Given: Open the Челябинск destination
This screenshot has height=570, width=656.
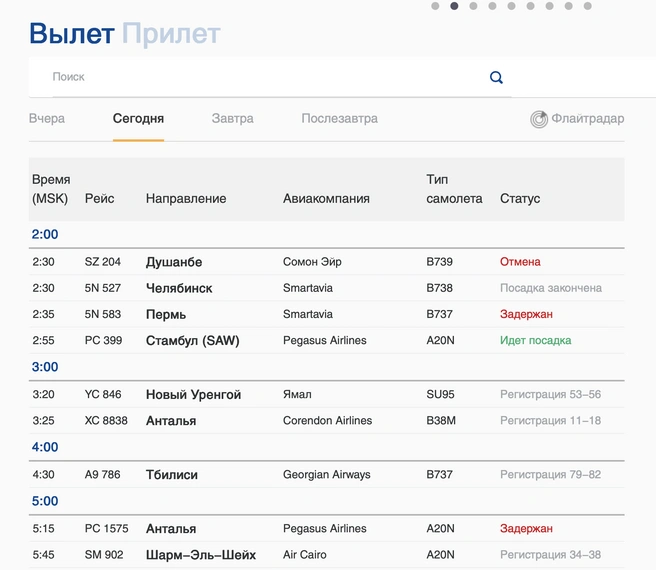Looking at the screenshot, I should coord(179,288).
